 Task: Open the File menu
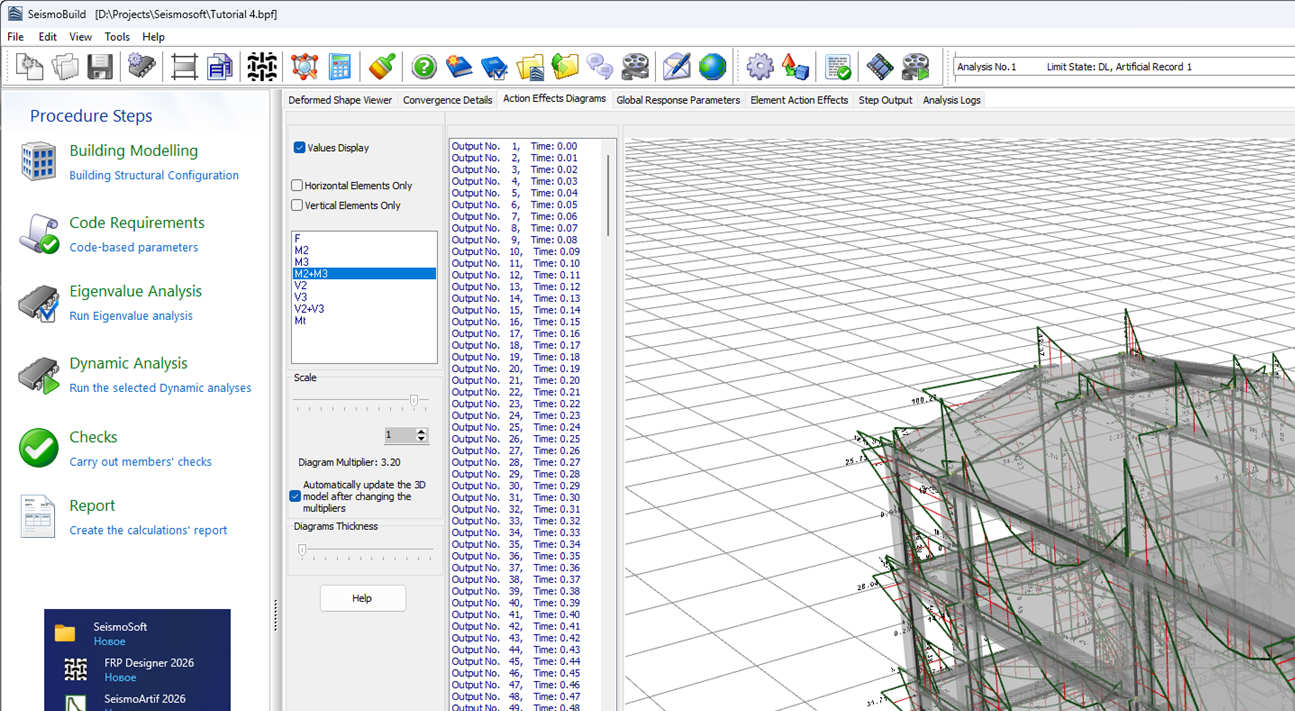16,37
